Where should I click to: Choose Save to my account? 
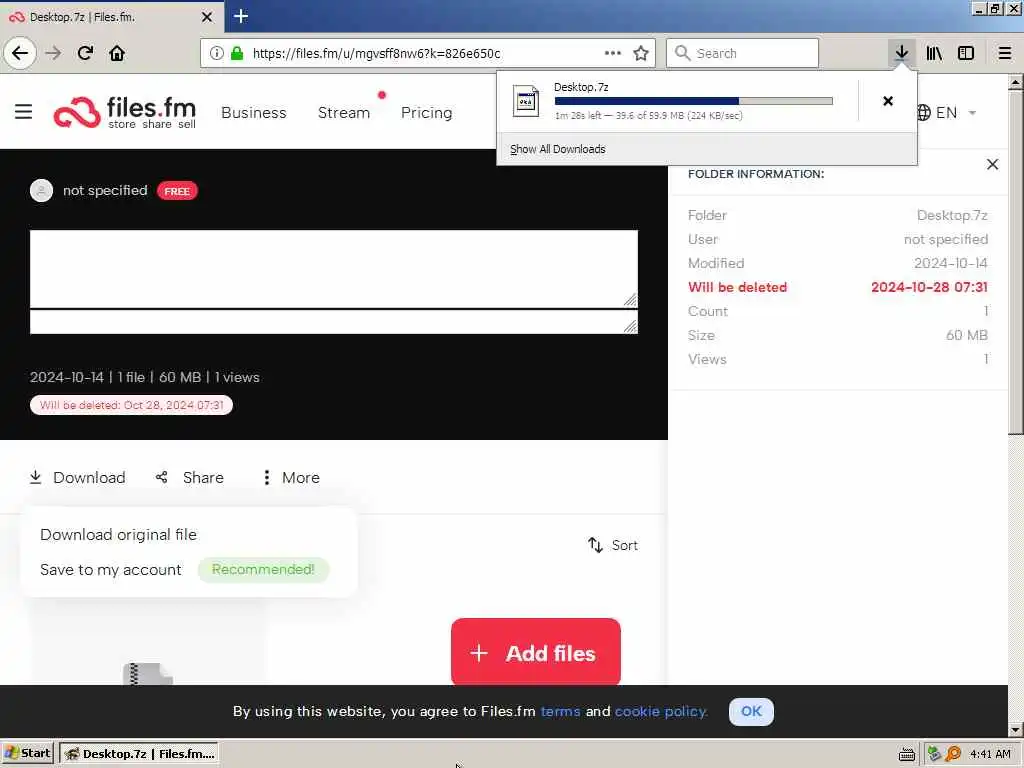click(x=110, y=569)
